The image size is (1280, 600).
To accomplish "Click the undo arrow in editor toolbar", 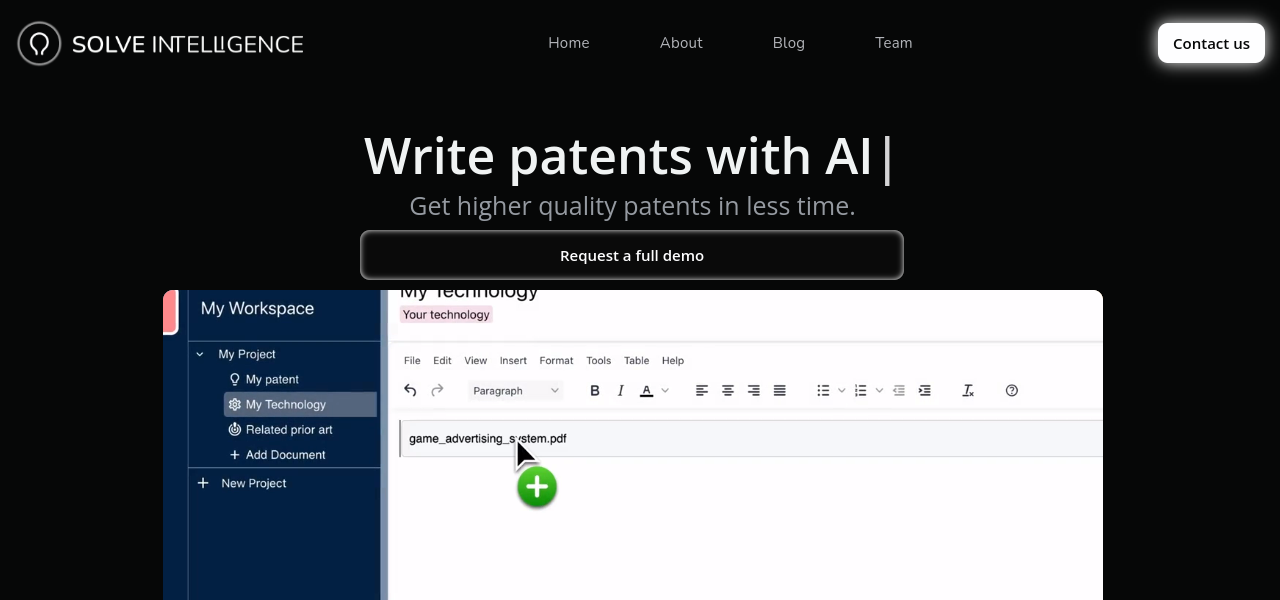I will coord(410,390).
